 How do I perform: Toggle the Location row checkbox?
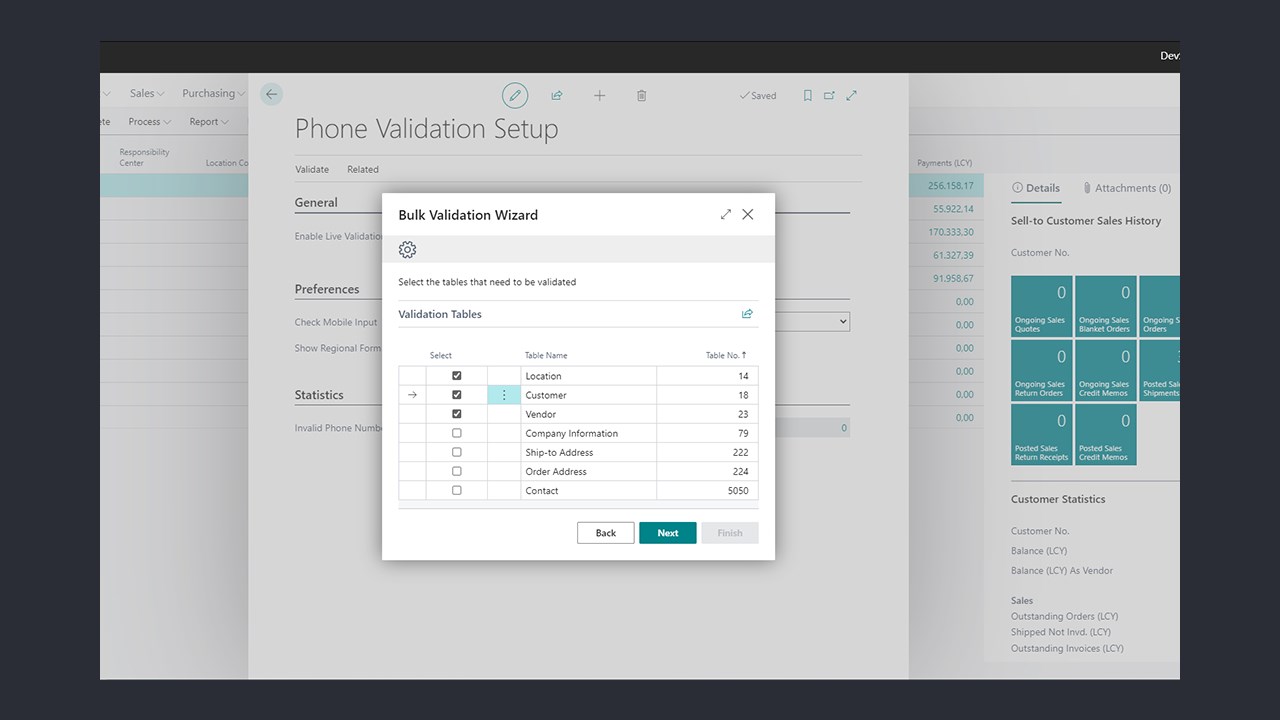(x=457, y=376)
